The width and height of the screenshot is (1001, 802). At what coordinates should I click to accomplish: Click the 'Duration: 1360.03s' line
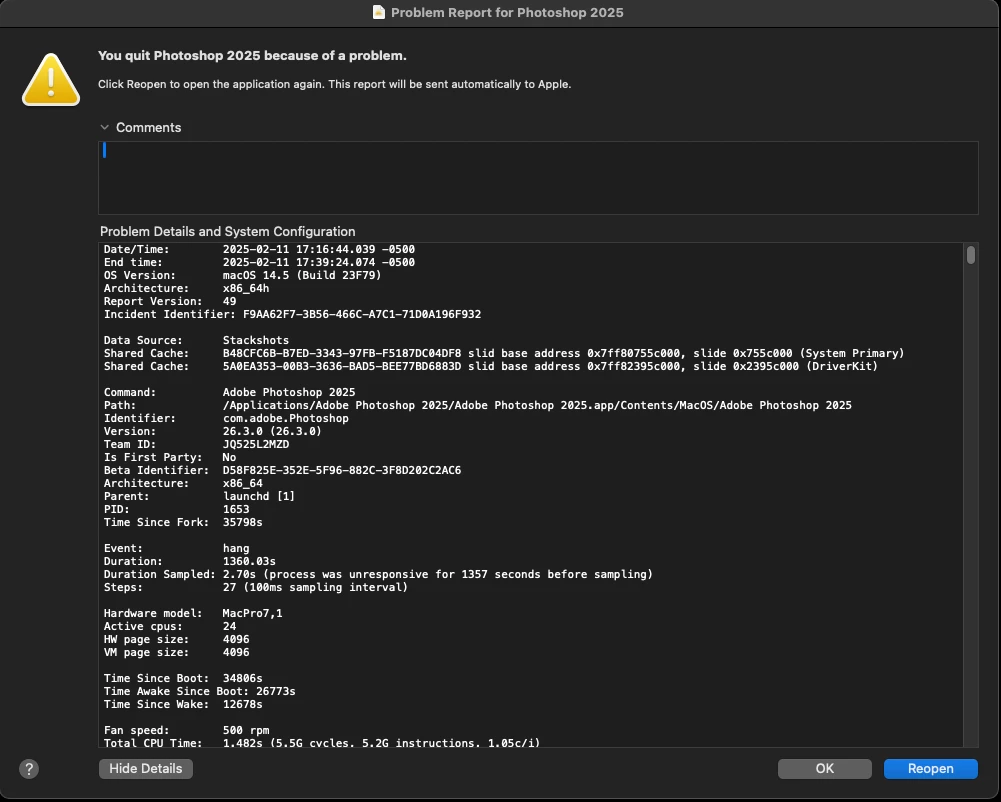click(190, 561)
